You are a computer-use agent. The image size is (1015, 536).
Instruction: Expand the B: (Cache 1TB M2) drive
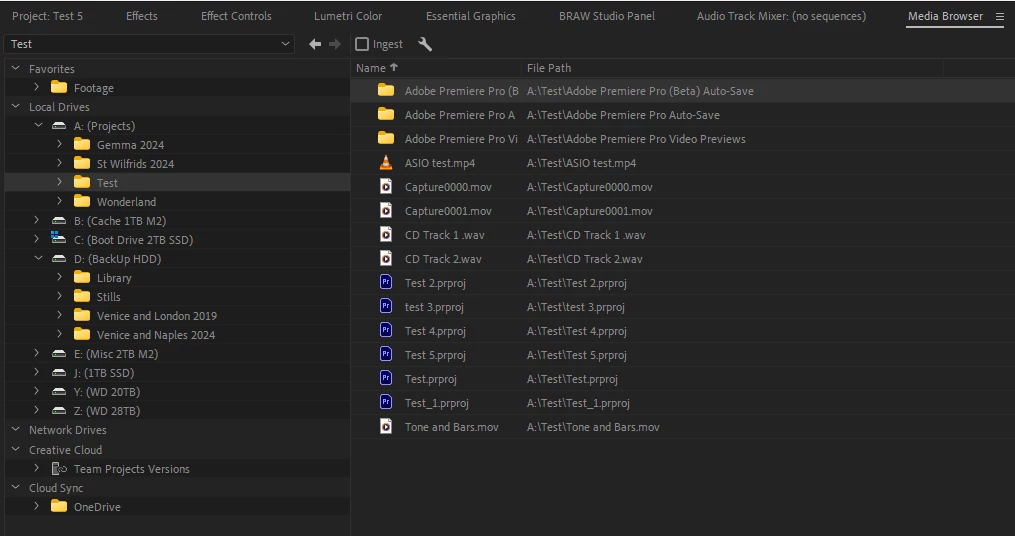pyautogui.click(x=37, y=221)
